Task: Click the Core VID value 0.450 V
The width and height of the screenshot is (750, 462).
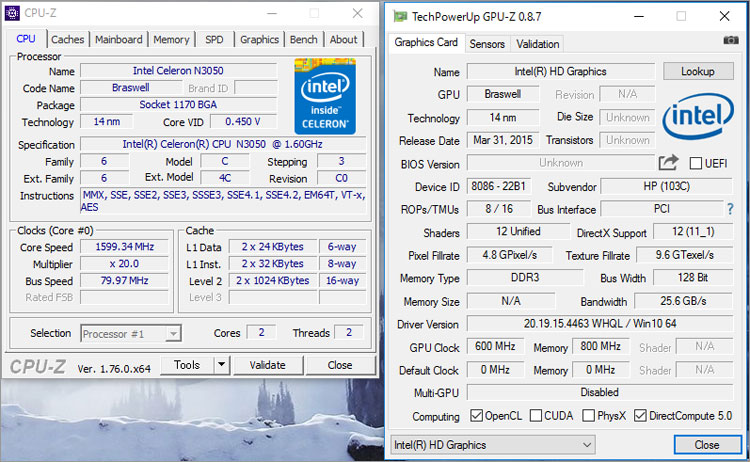Action: pyautogui.click(x=243, y=121)
